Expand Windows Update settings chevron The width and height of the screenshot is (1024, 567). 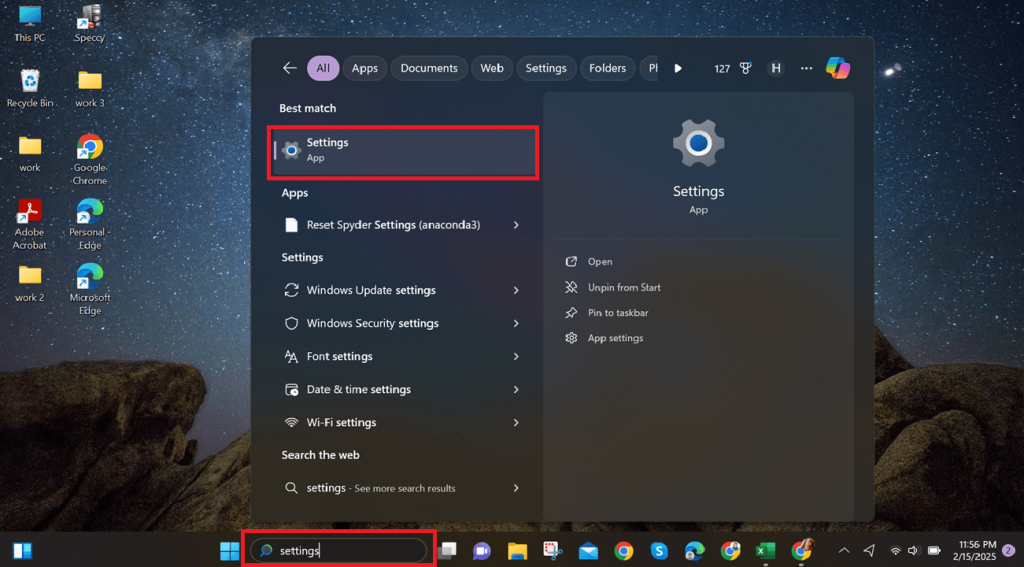(x=516, y=290)
